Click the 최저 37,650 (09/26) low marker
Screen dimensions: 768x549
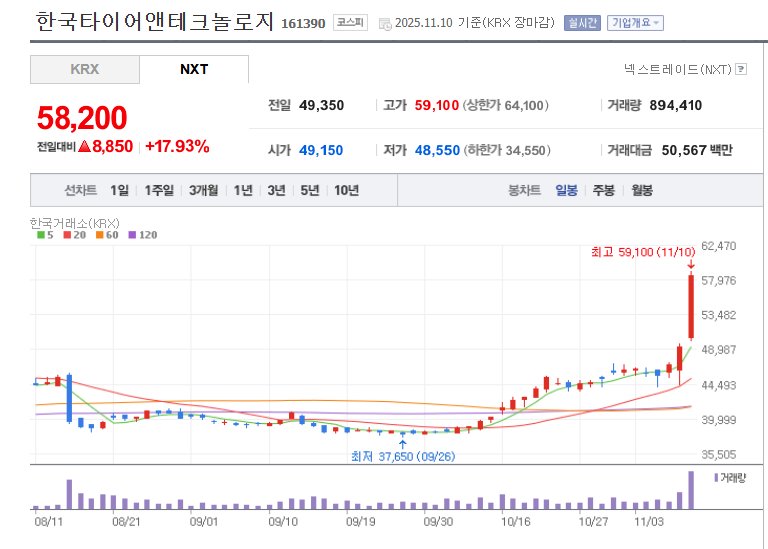[x=403, y=456]
